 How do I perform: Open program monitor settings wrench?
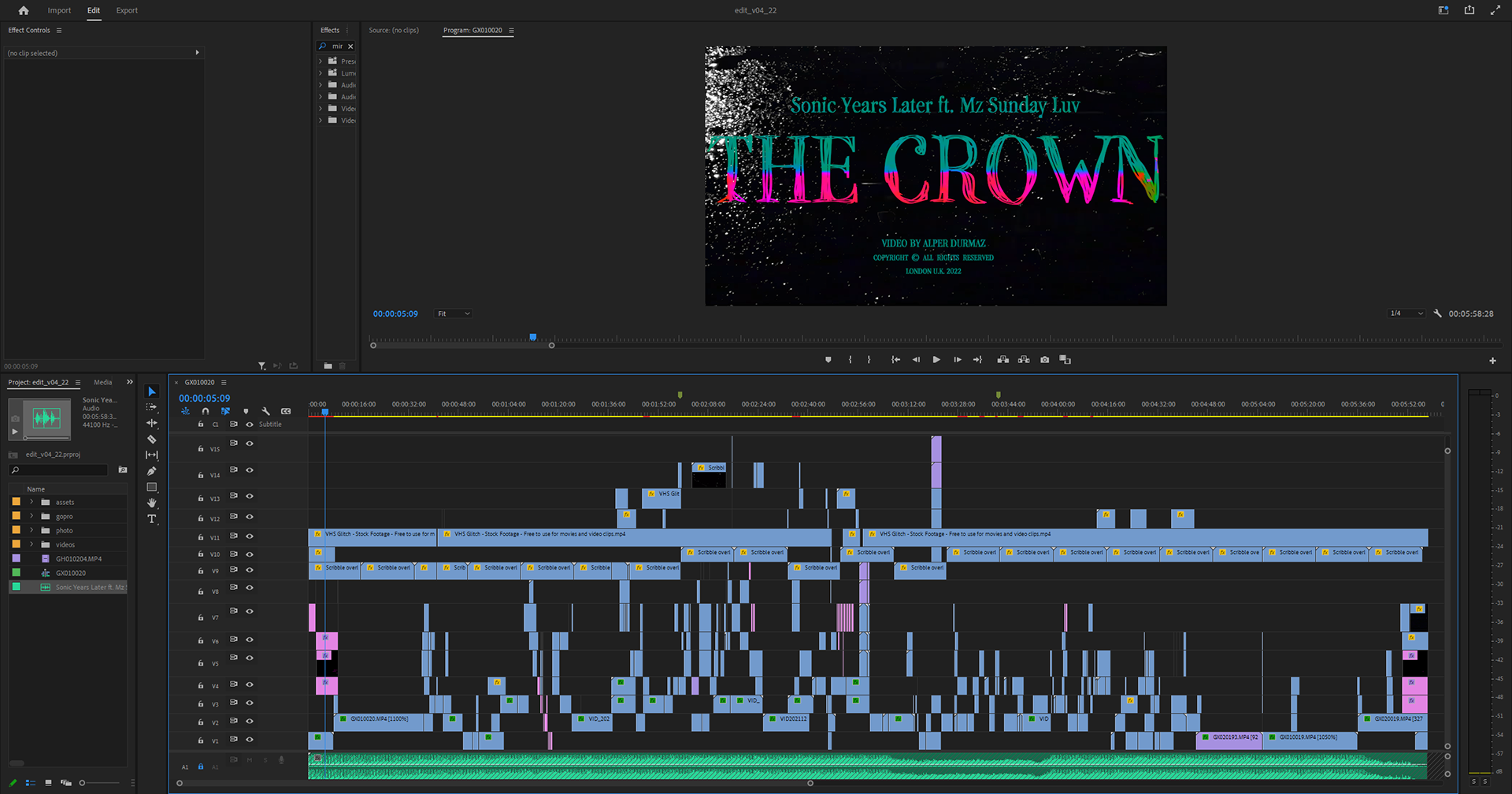(x=1437, y=314)
